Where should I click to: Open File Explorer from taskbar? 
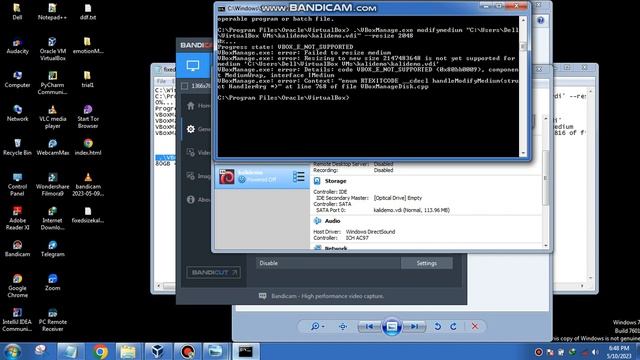[128, 351]
